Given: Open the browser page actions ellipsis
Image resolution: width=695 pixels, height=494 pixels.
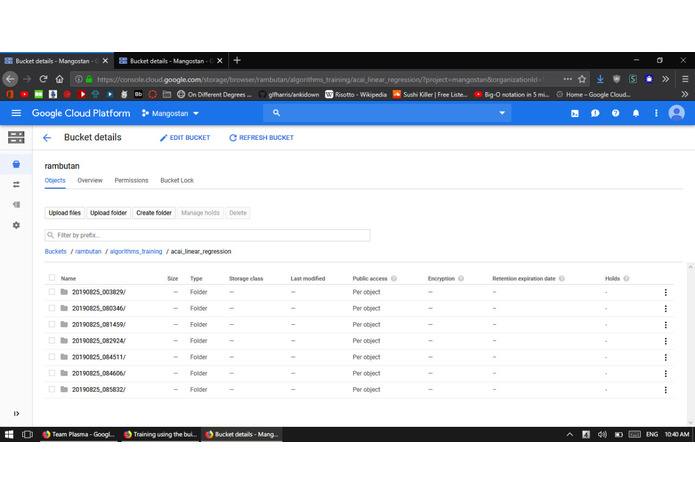Looking at the screenshot, I should [x=567, y=79].
